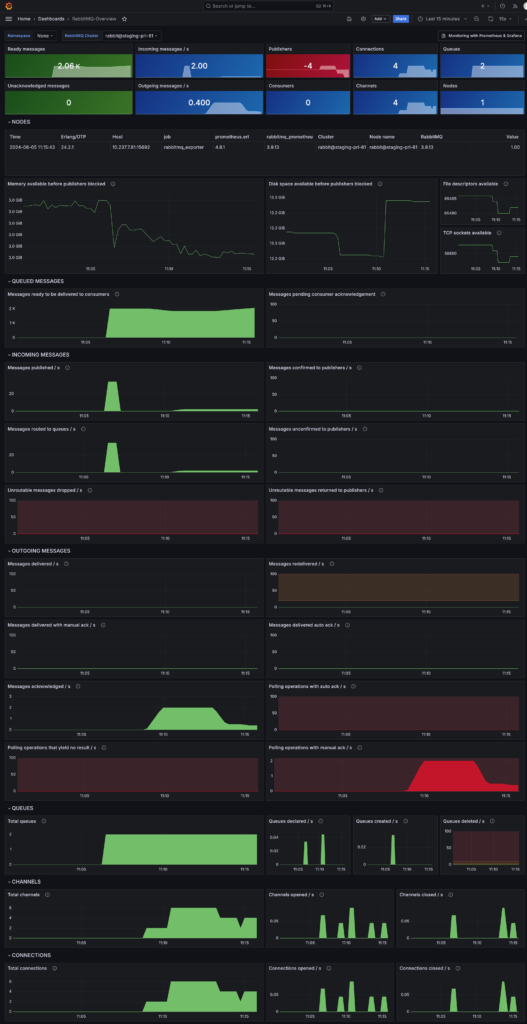This screenshot has width=527, height=1024.
Task: Open the RabbitMQ Cluster rabbit@staging dropdown
Action: tap(132, 36)
